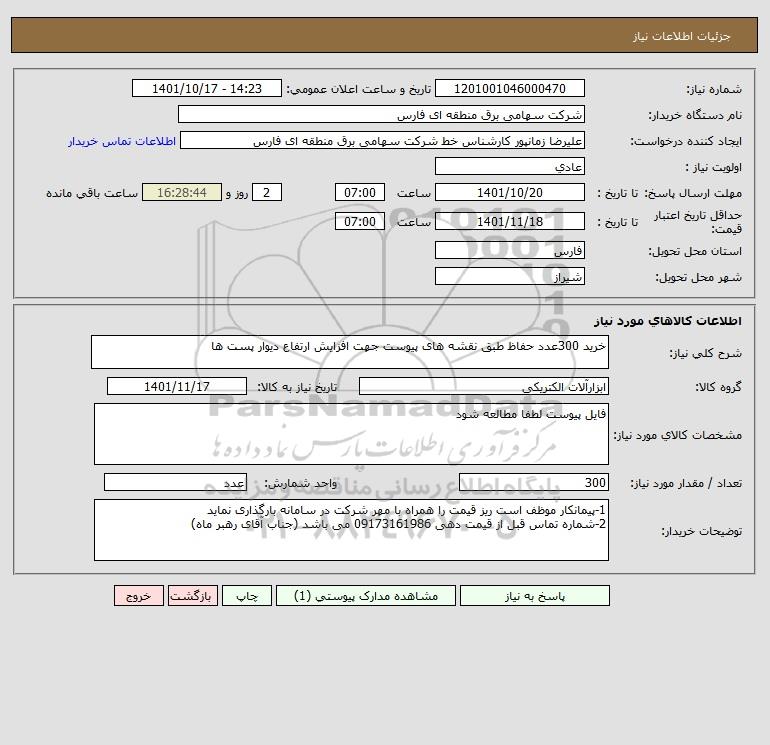Click goods need date 1401/11/17
Screen dimensions: 770x745
177,386
